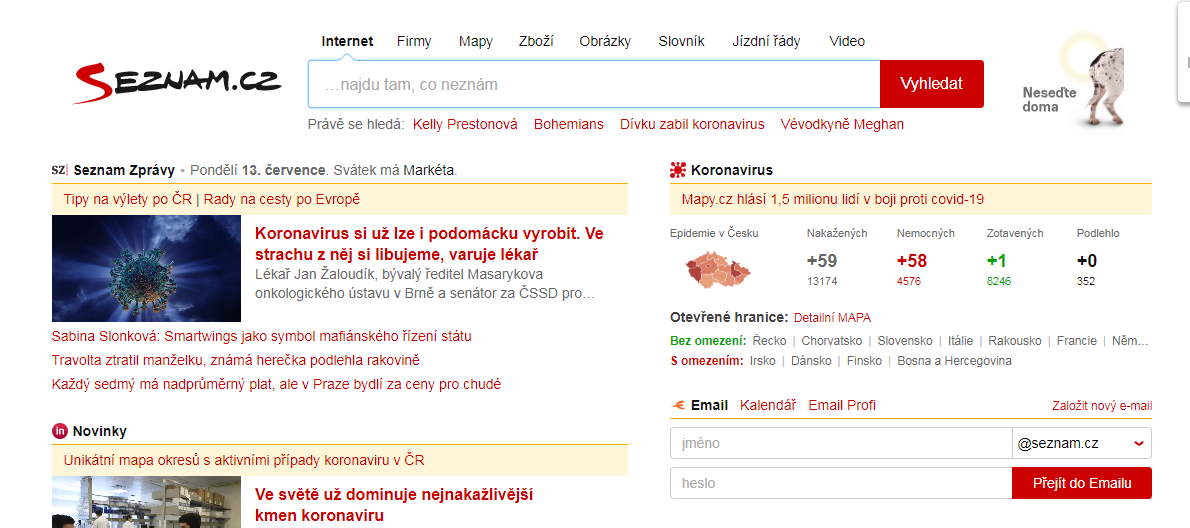Open the Založit nový e-mail link
1190x528 pixels.
point(1101,406)
